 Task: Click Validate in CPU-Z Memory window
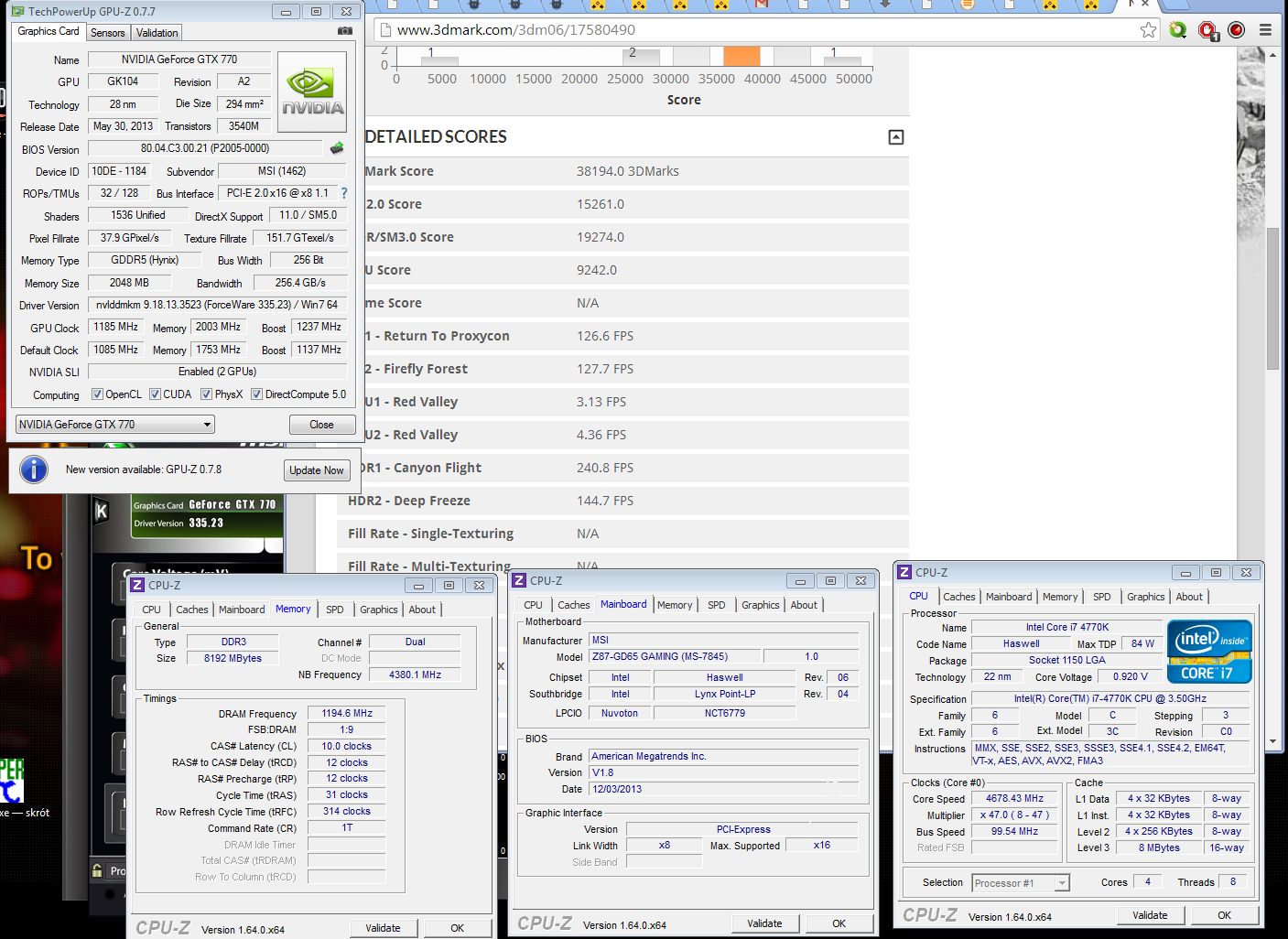click(x=383, y=928)
